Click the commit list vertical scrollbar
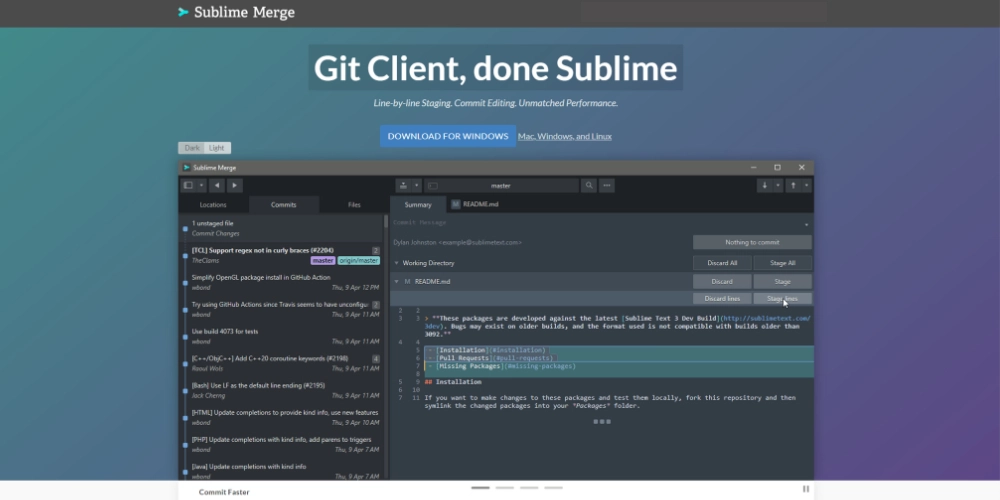This screenshot has width=1000, height=500. click(x=386, y=222)
